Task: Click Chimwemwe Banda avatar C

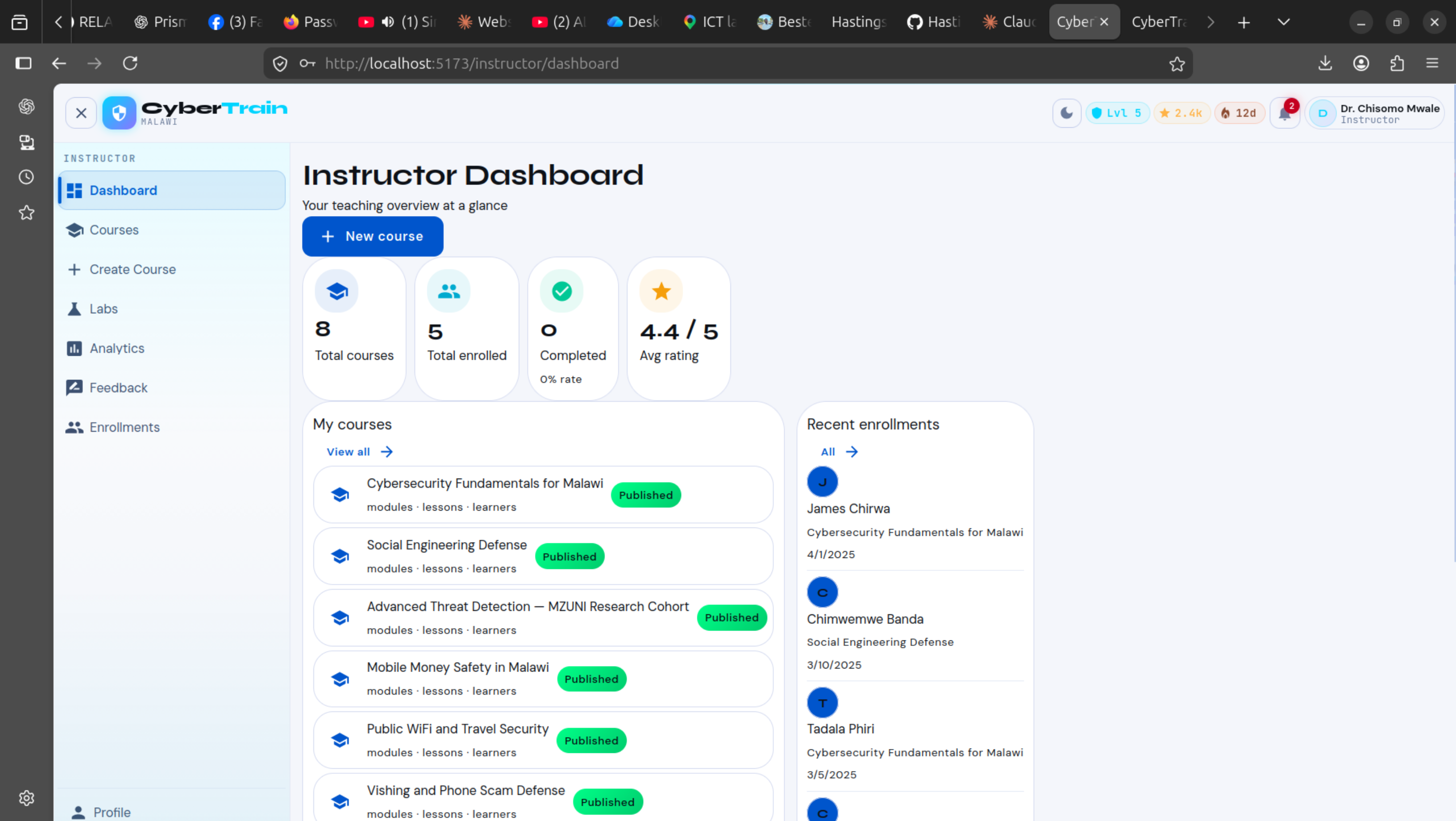Action: [822, 592]
